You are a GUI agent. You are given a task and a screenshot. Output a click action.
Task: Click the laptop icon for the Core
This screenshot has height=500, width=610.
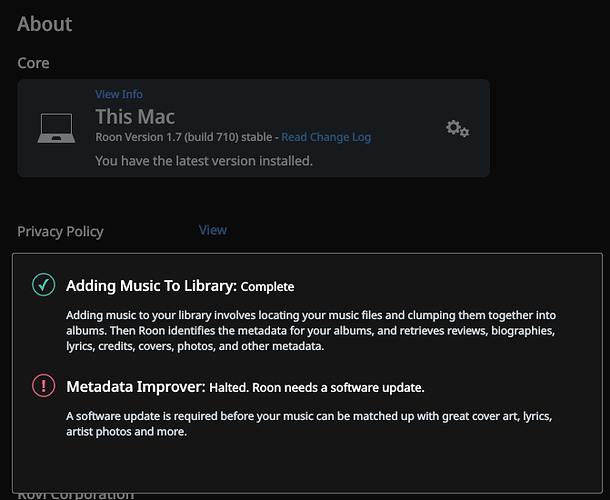click(x=56, y=129)
